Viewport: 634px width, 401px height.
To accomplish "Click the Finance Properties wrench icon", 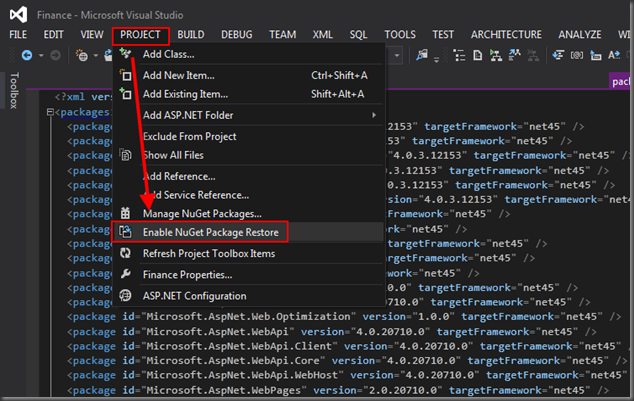I will click(x=125, y=274).
